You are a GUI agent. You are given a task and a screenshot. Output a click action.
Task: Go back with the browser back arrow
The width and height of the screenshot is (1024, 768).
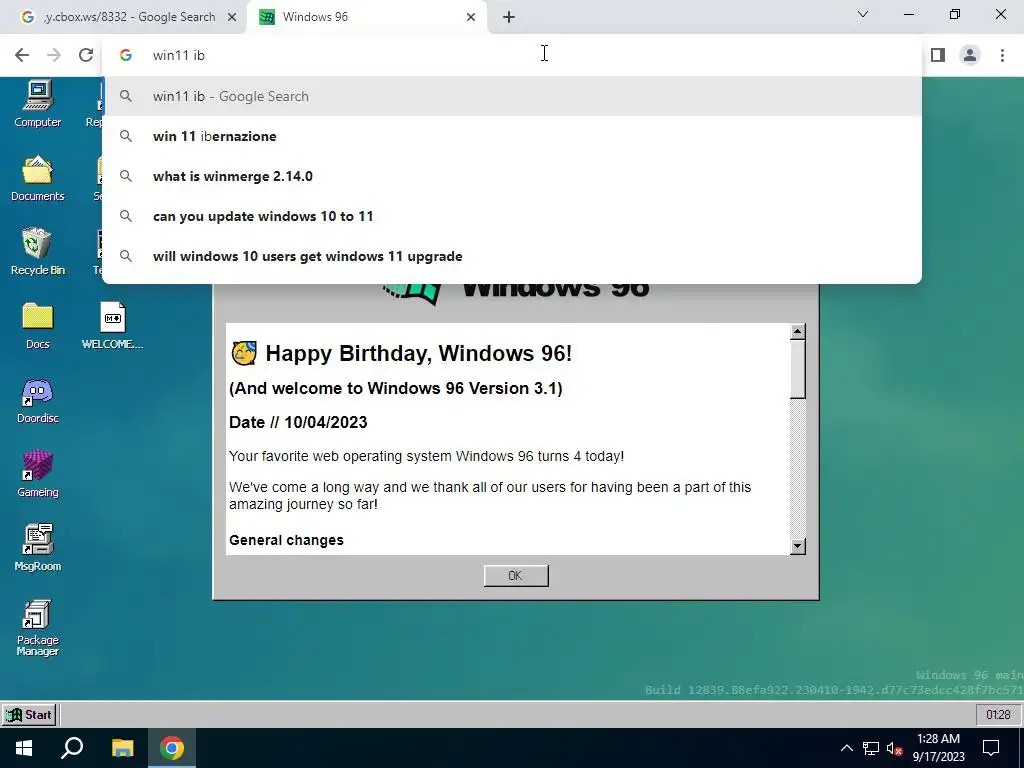click(x=22, y=55)
